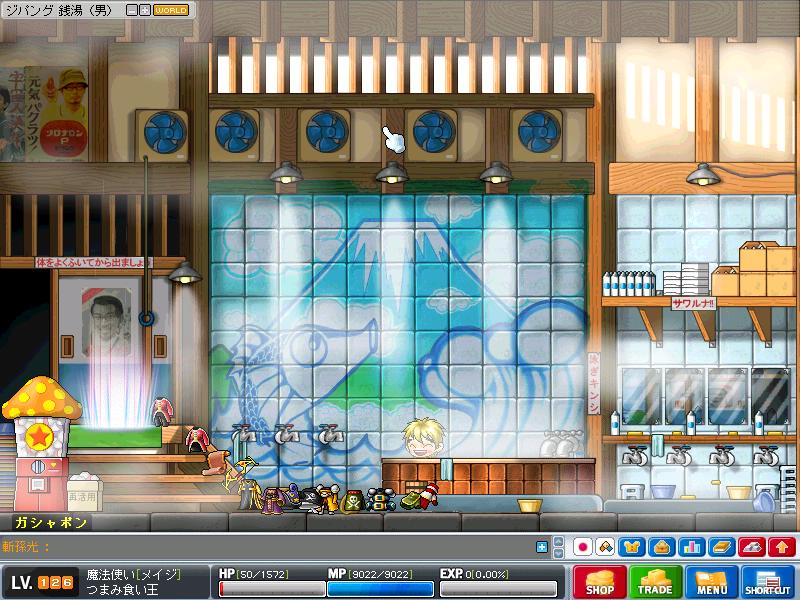Open the inventory bag icon
The width and height of the screenshot is (800, 600).
[x=662, y=547]
